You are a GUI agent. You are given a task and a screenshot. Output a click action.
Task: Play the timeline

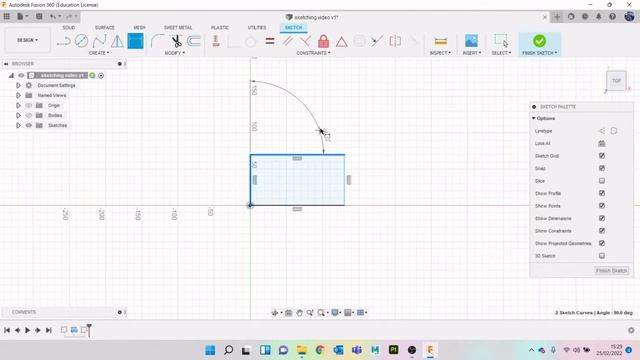point(27,330)
